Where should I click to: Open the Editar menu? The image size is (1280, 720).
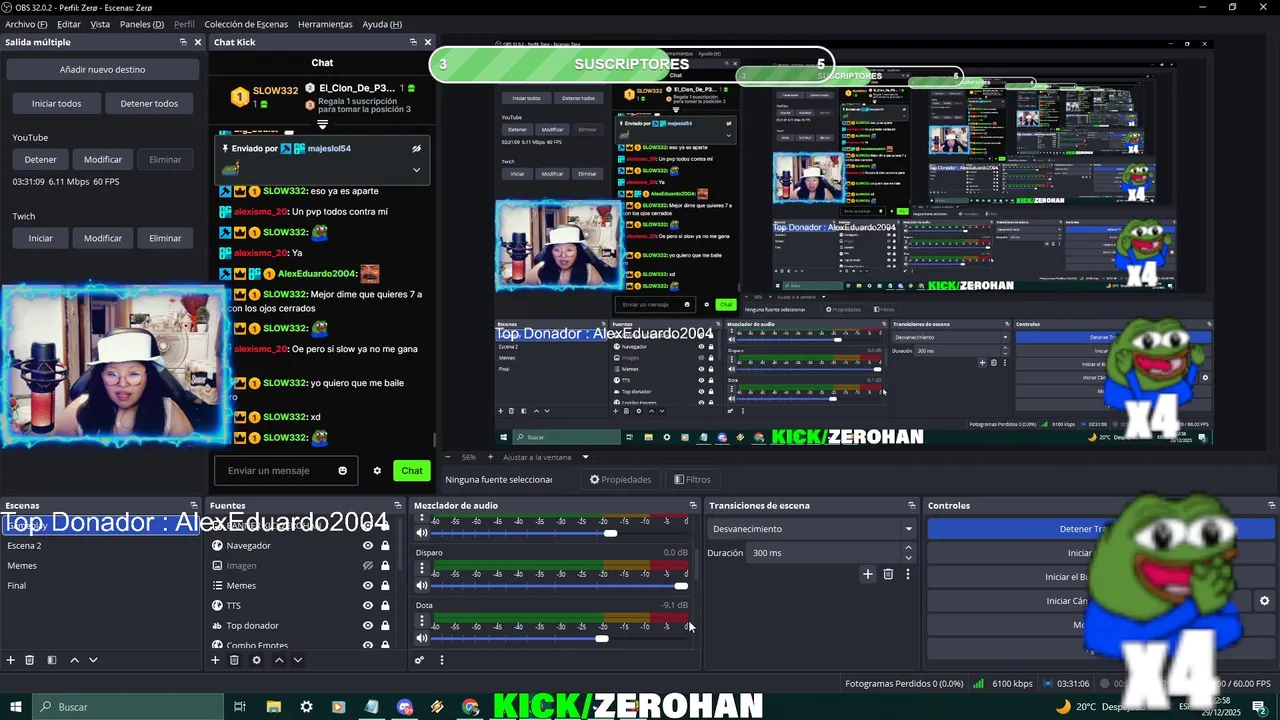[69, 24]
